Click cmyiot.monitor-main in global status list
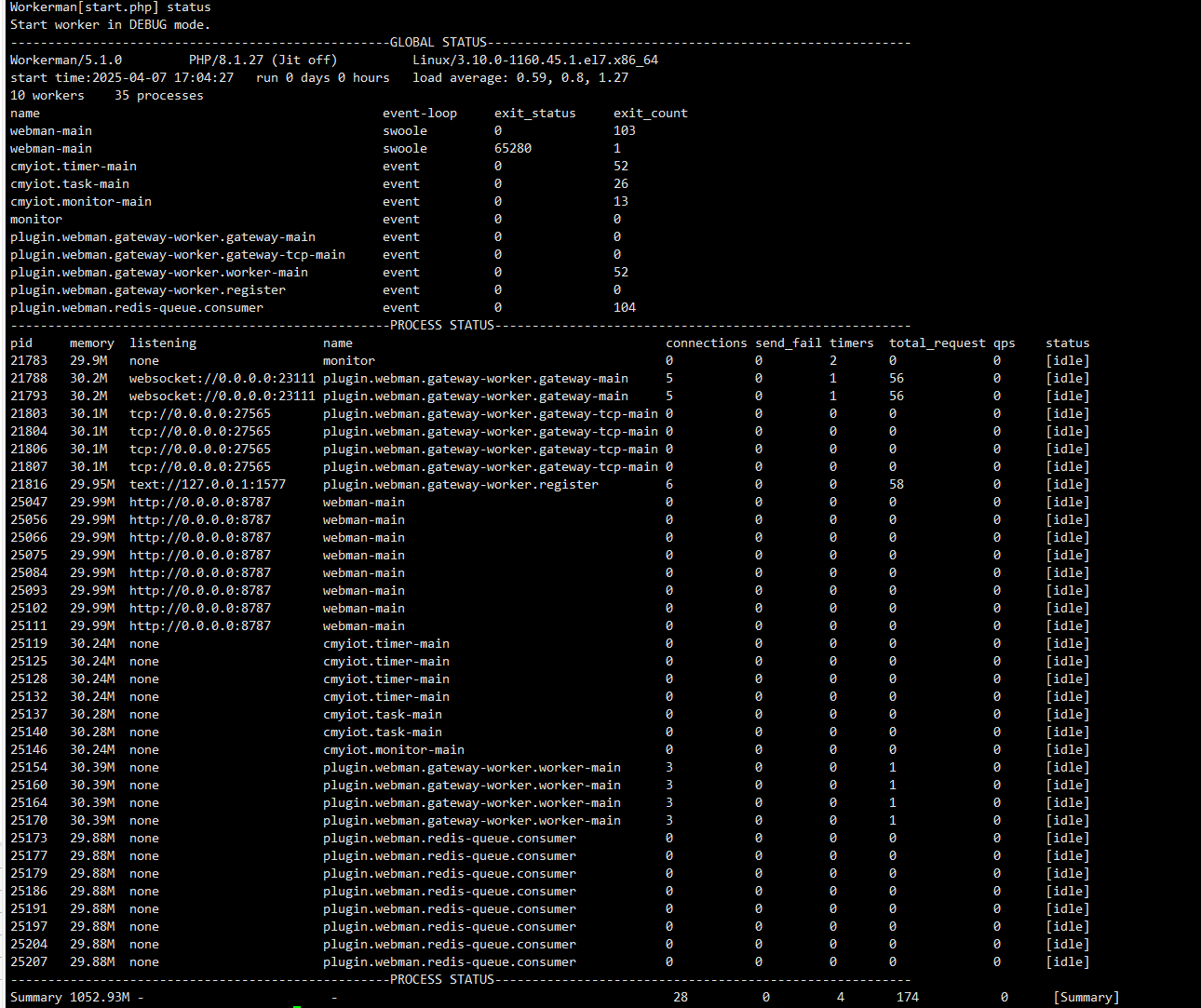 81,201
